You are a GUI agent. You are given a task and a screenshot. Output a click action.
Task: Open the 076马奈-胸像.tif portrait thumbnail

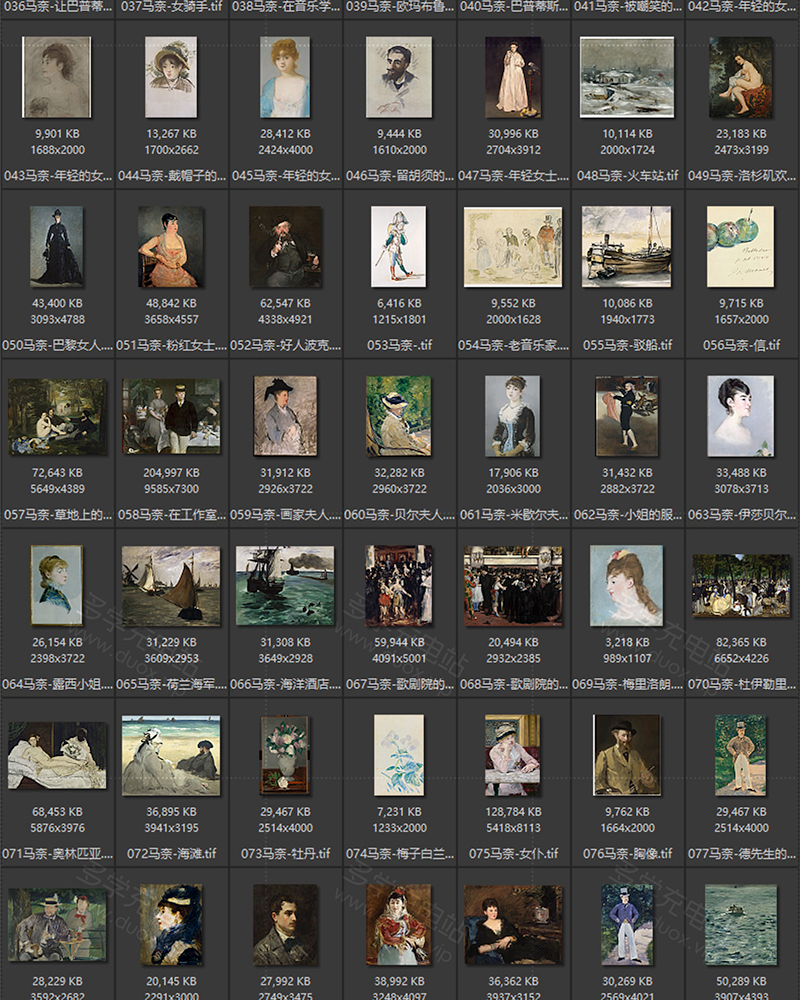626,755
